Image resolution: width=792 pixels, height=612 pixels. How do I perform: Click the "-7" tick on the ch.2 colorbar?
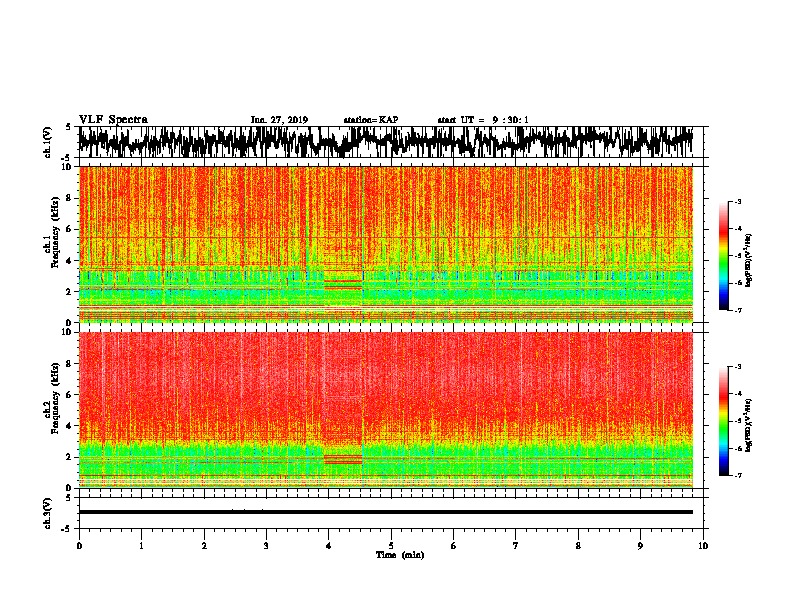pos(738,475)
